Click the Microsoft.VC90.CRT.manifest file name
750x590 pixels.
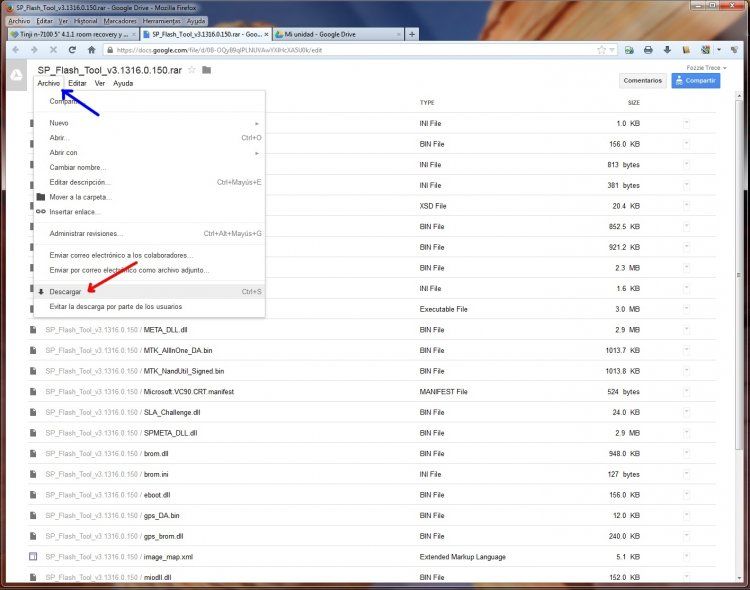[x=189, y=391]
